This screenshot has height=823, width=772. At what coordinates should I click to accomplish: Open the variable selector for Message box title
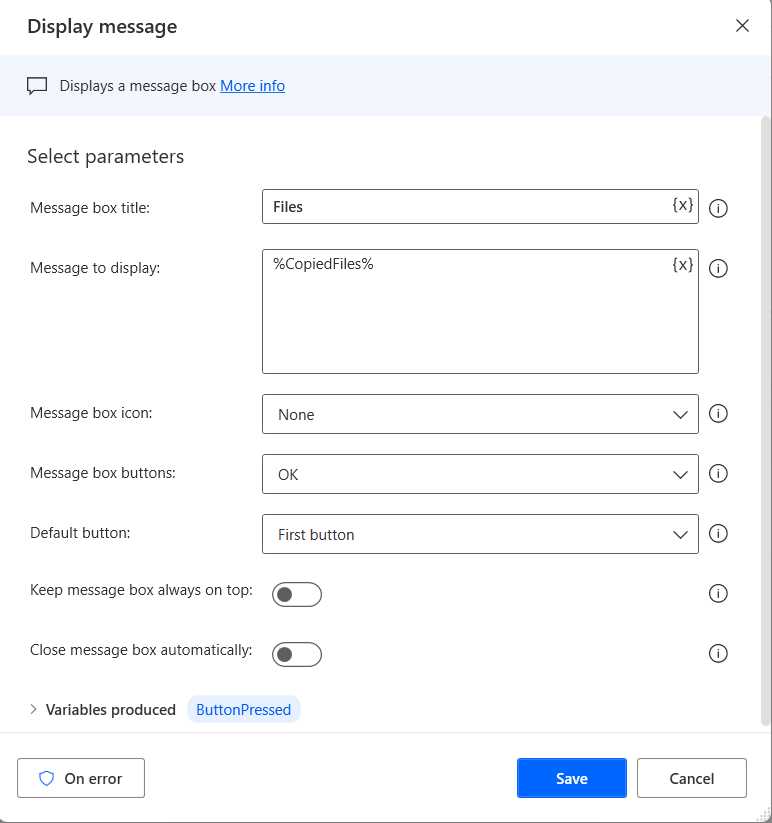(682, 206)
